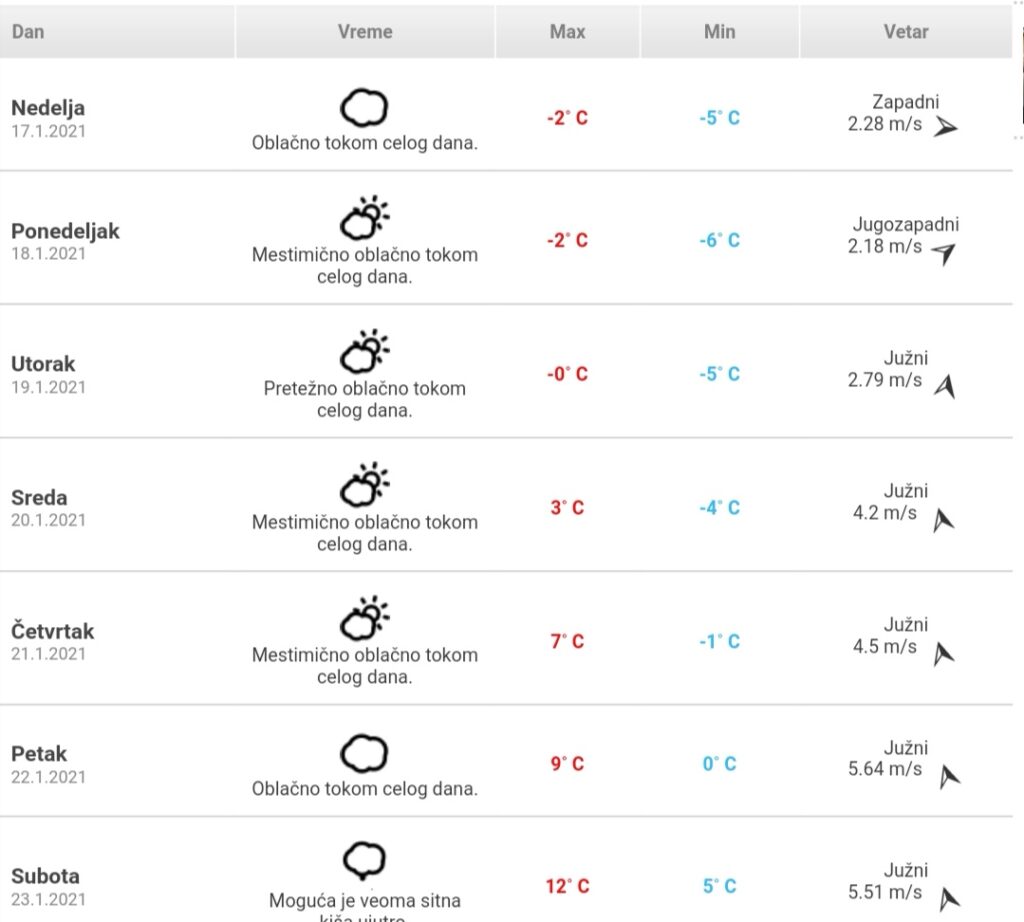Click the wind arrow next to 4.2 m/s
Viewport: 1024px width, 922px height.
click(943, 520)
